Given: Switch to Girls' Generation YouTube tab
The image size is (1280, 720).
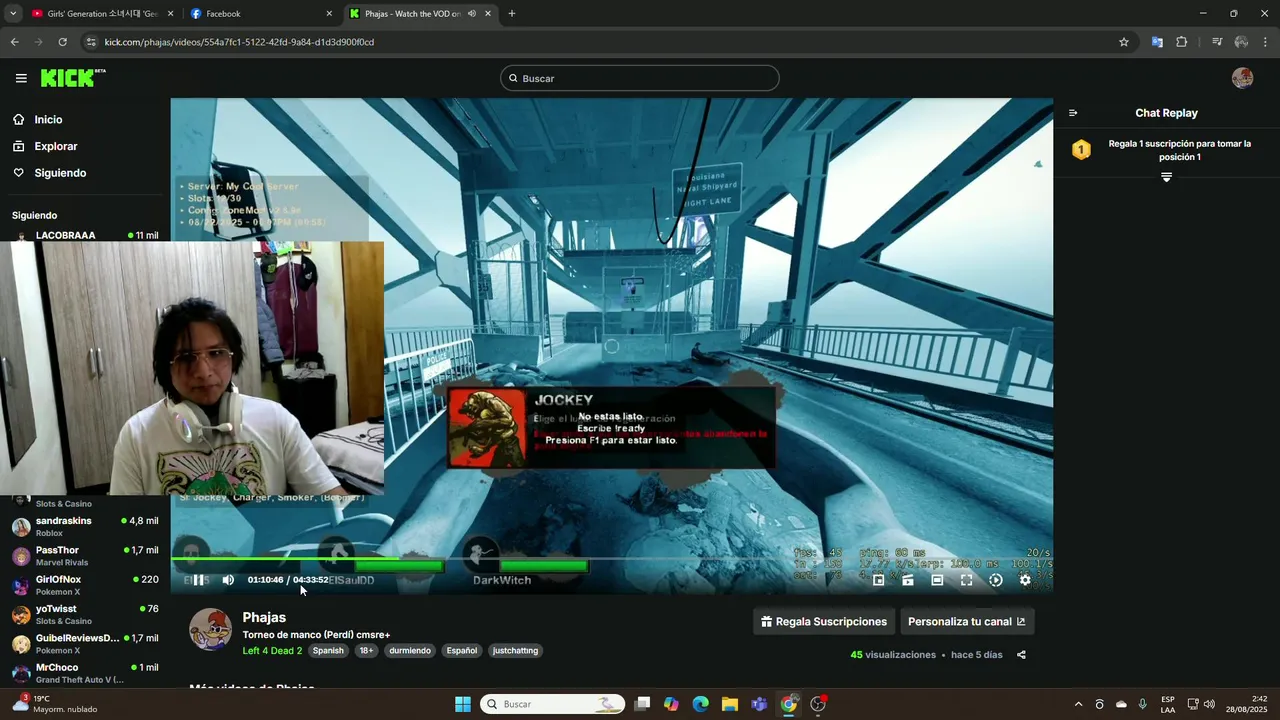Looking at the screenshot, I should pos(100,14).
